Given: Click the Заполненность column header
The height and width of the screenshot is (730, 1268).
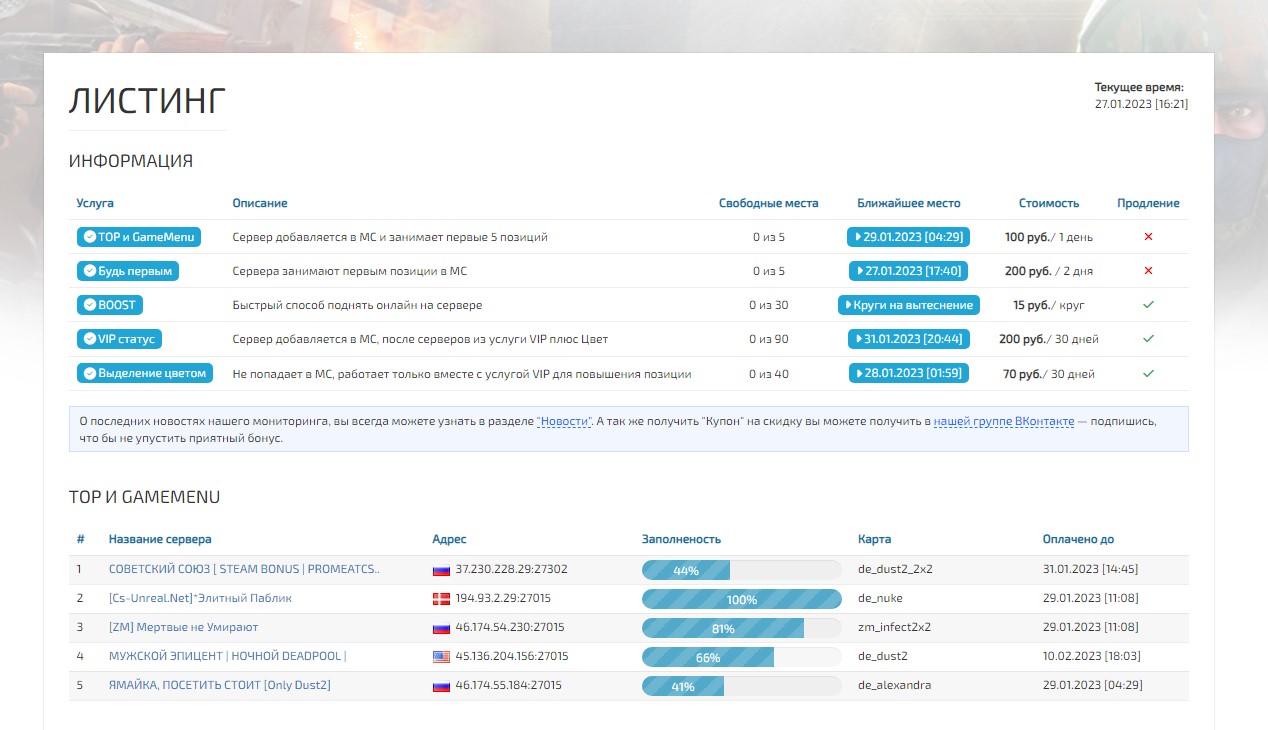Looking at the screenshot, I should (680, 539).
